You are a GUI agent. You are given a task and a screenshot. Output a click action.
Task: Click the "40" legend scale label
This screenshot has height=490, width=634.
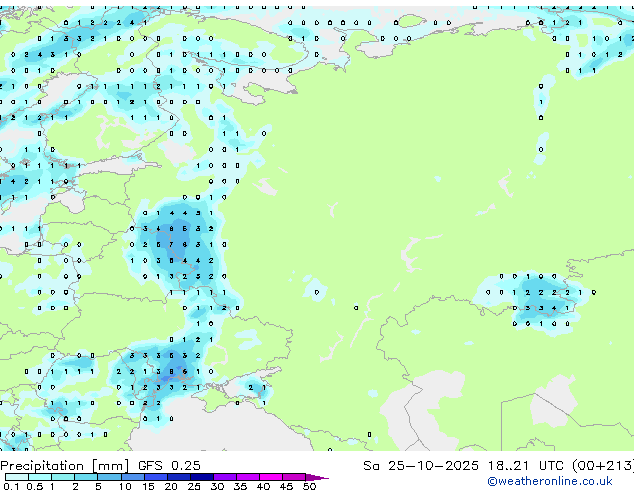[x=264, y=486]
